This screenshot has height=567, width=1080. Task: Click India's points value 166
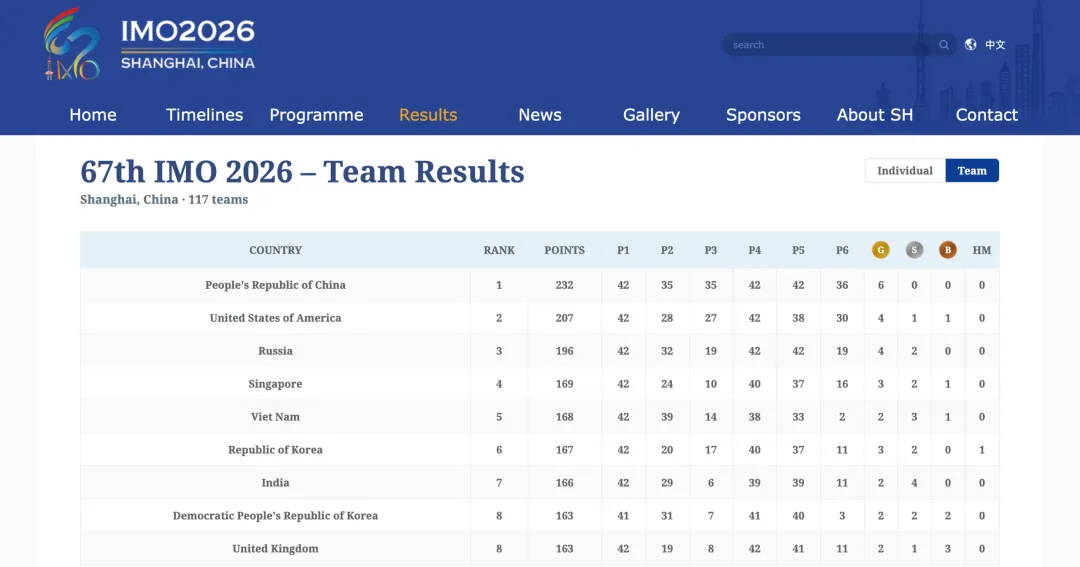pos(564,483)
